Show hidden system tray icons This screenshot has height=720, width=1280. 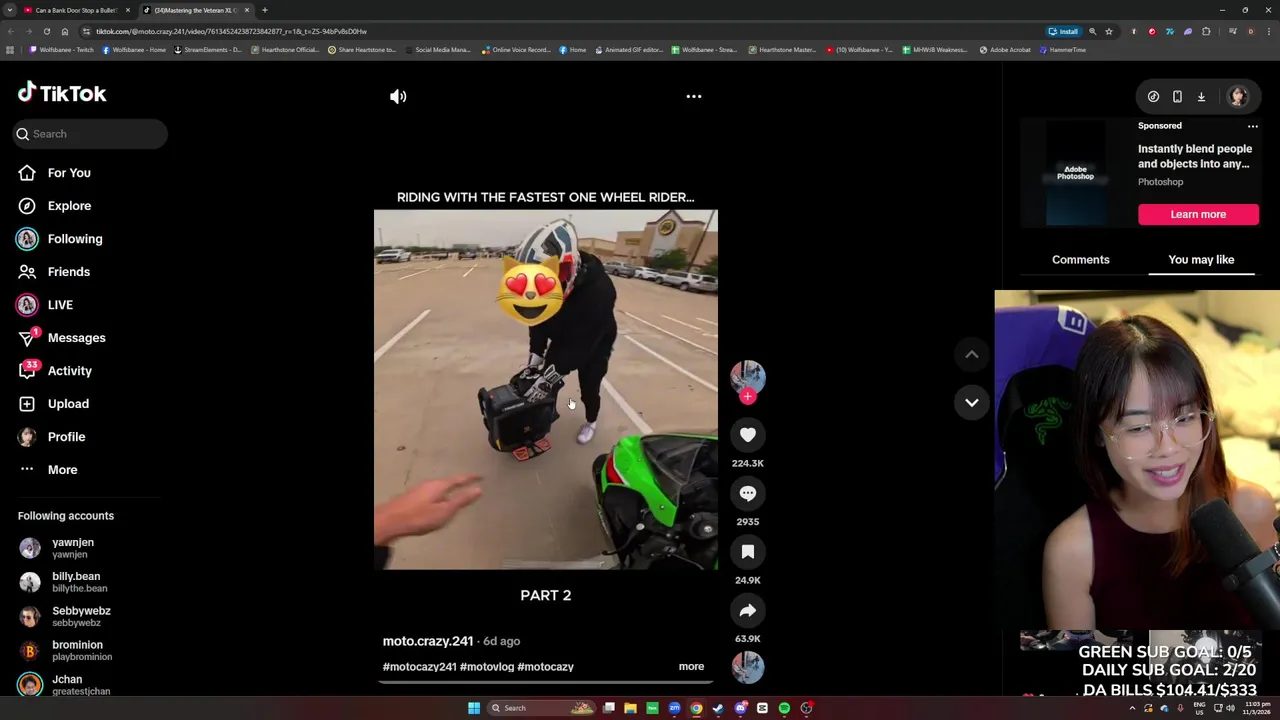pyautogui.click(x=1132, y=708)
